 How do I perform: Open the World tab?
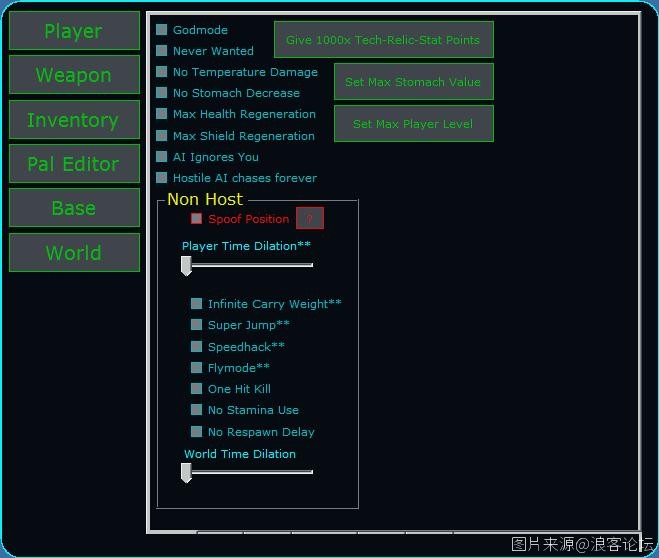[x=74, y=253]
